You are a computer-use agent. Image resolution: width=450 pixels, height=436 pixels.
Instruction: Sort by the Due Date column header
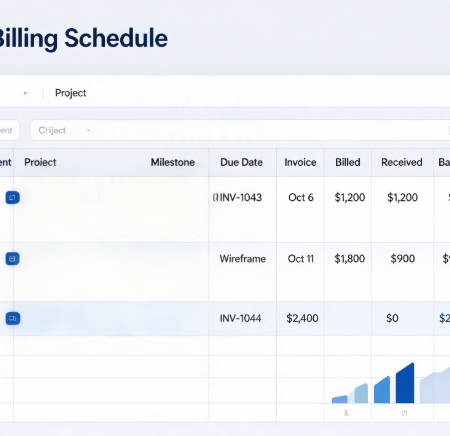pos(242,162)
